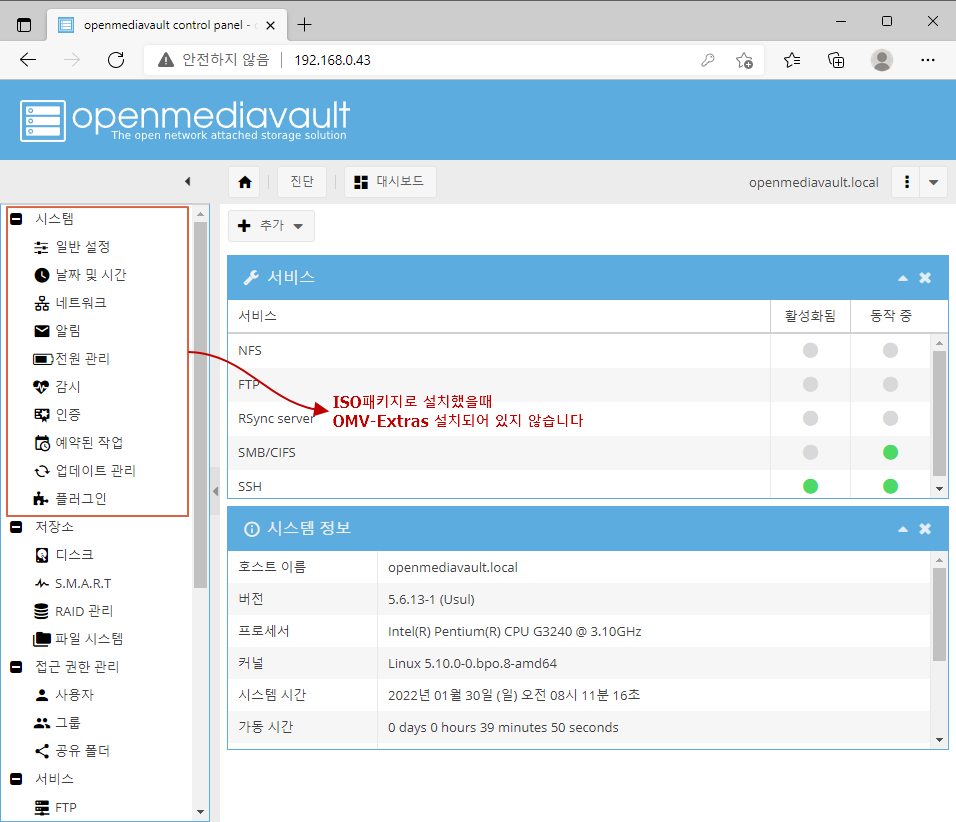Viewport: 956px width, 822px height.
Task: Collapse 접근 권한 관리 section
Action: pyautogui.click(x=16, y=667)
